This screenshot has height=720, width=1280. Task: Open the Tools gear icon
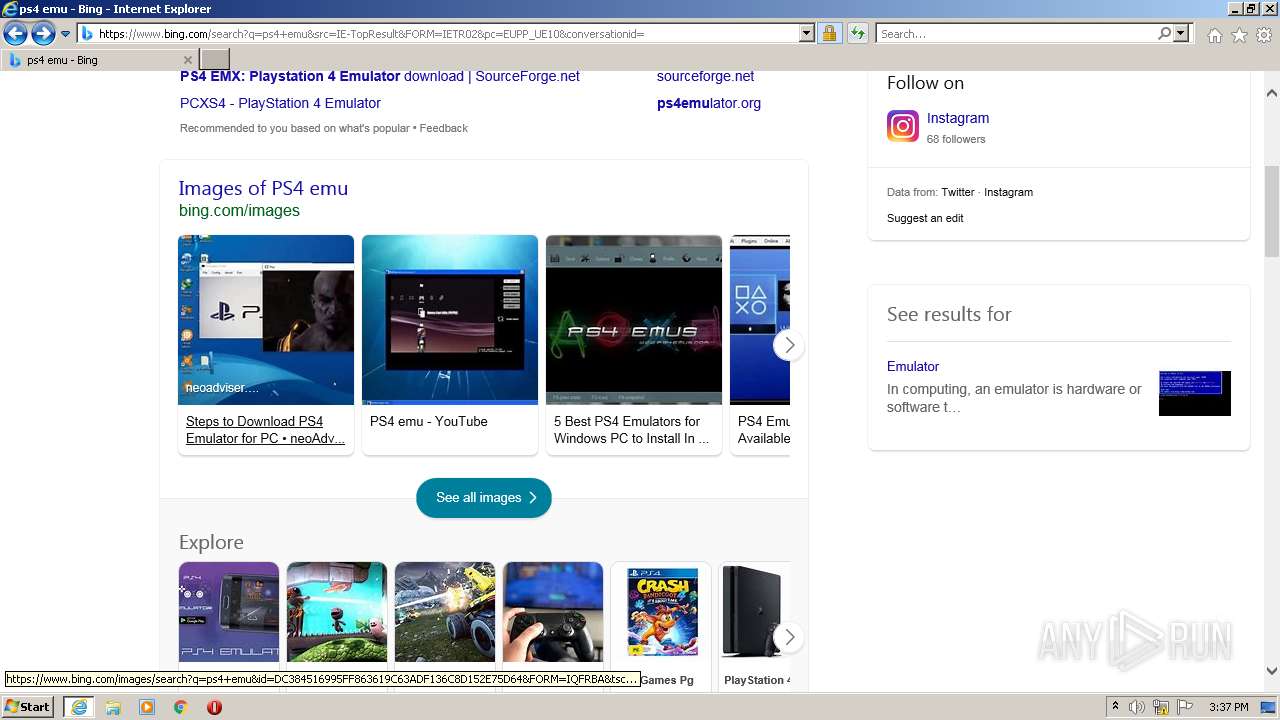point(1264,35)
